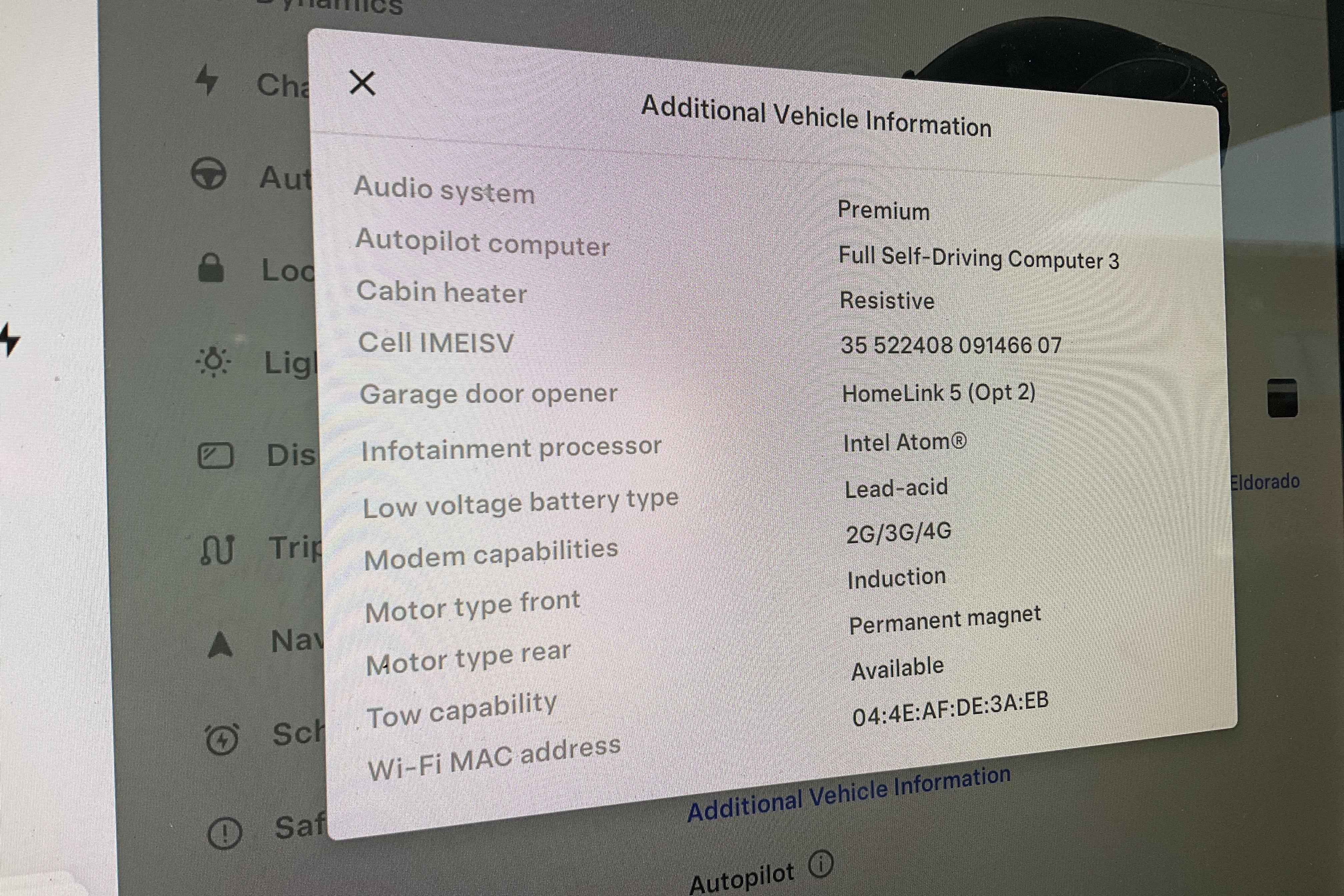Select the Schedule clock icon
The height and width of the screenshot is (896, 1344).
[x=222, y=739]
